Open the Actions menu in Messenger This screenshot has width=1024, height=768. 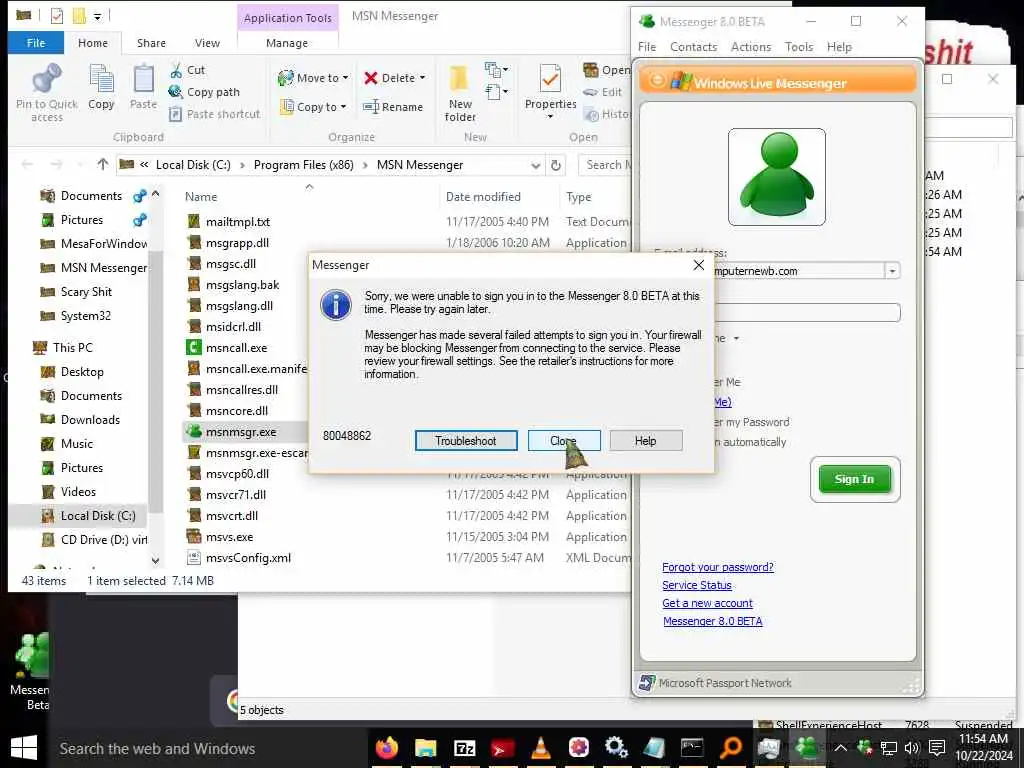pyautogui.click(x=750, y=47)
